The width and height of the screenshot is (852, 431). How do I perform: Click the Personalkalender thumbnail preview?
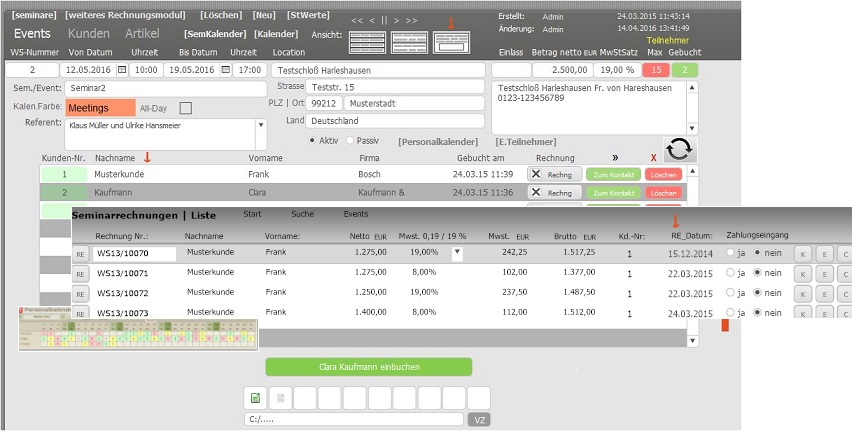point(138,328)
